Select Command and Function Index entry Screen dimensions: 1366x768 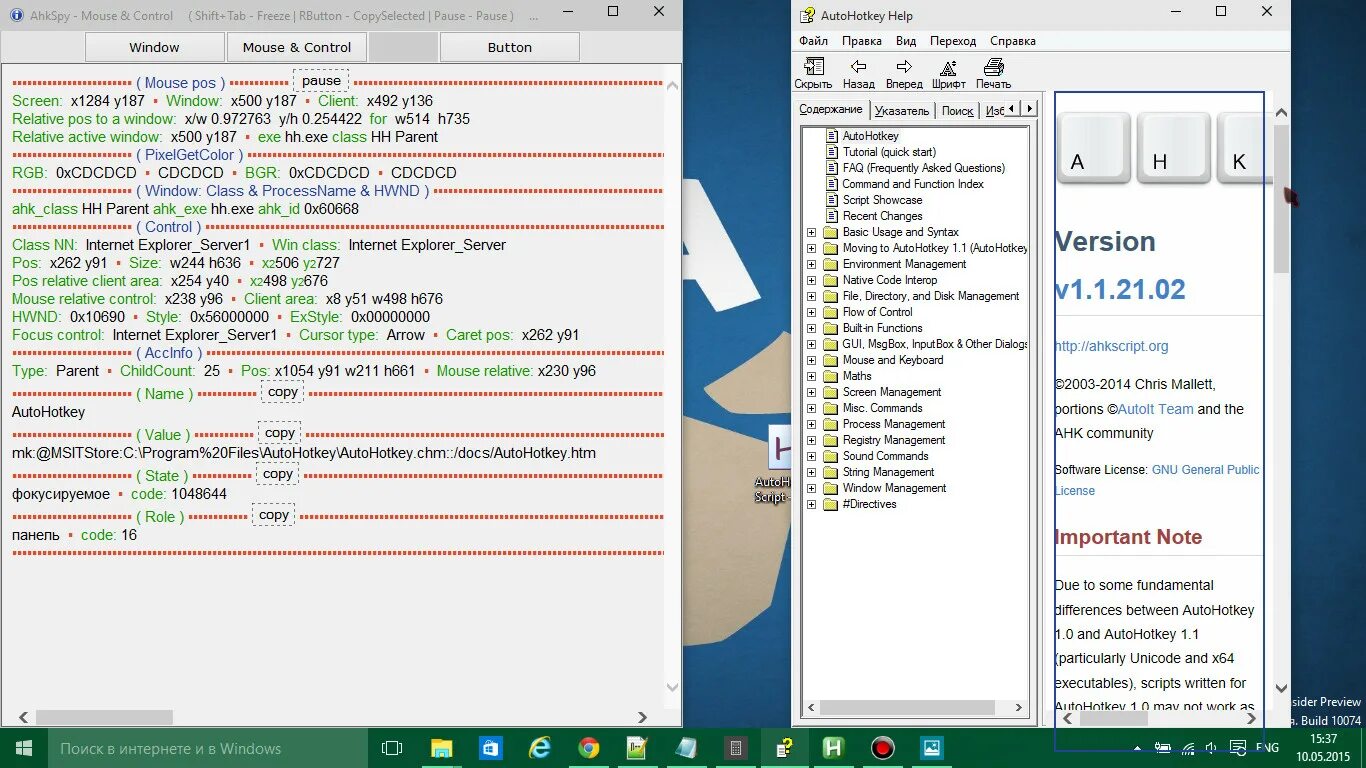(x=913, y=184)
